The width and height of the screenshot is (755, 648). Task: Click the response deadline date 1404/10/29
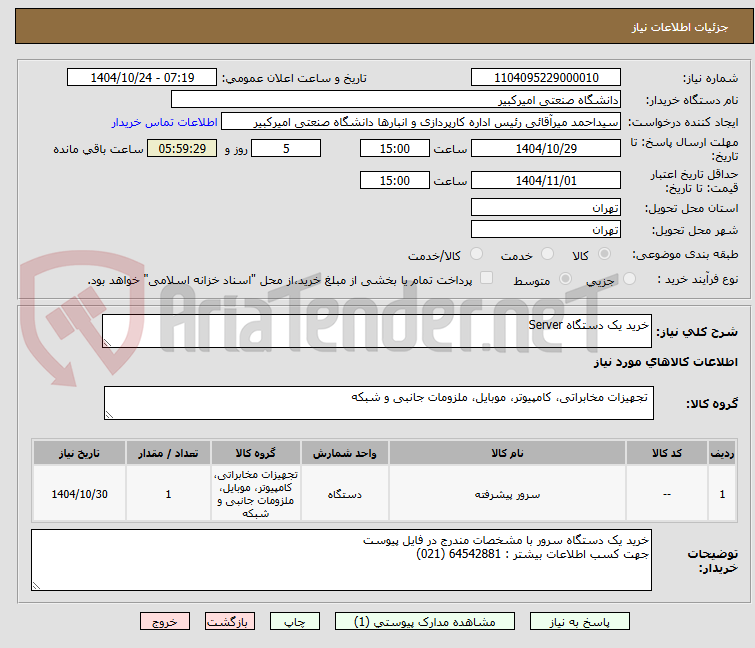(x=546, y=148)
